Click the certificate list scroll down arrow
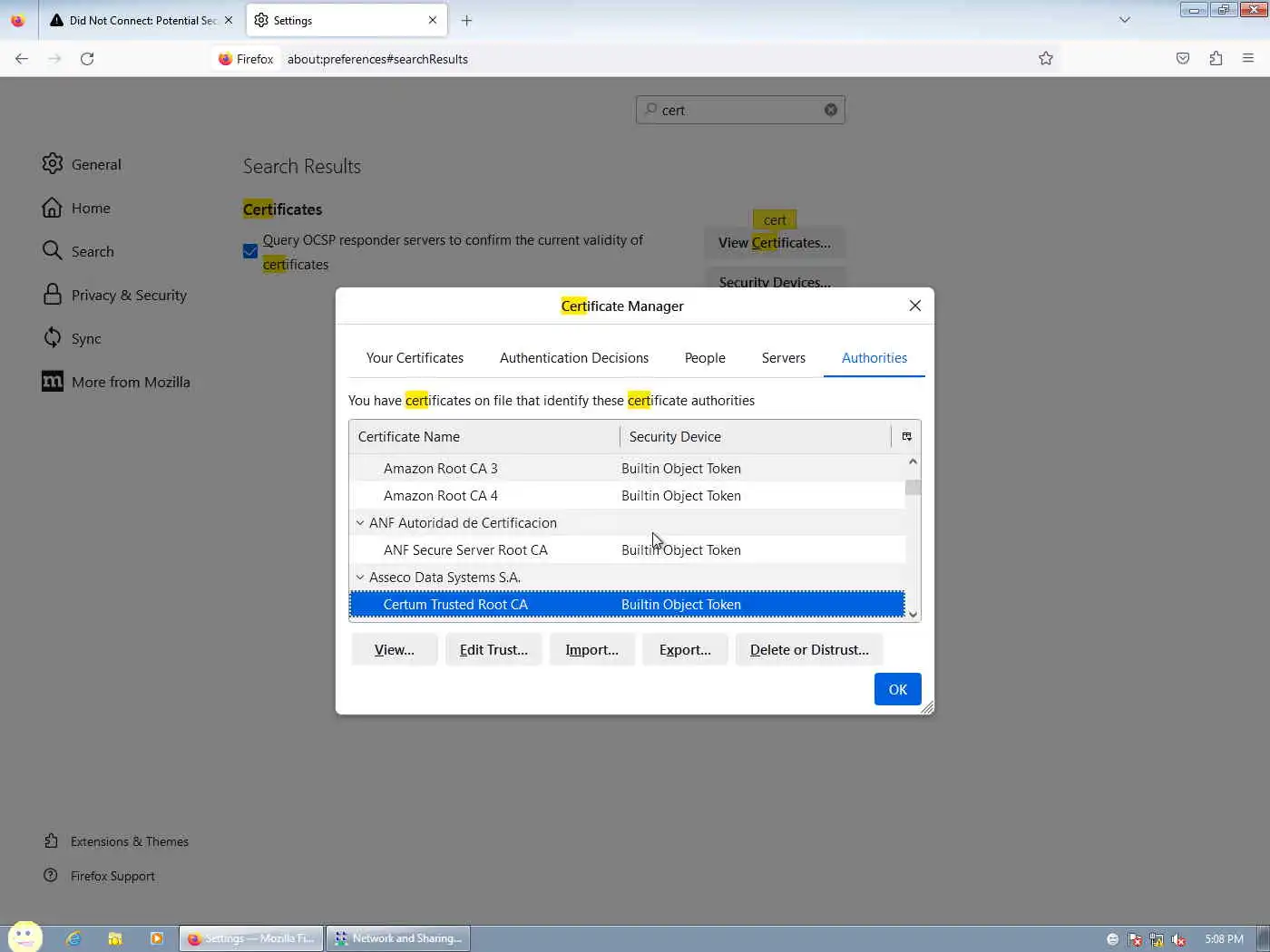 click(913, 614)
